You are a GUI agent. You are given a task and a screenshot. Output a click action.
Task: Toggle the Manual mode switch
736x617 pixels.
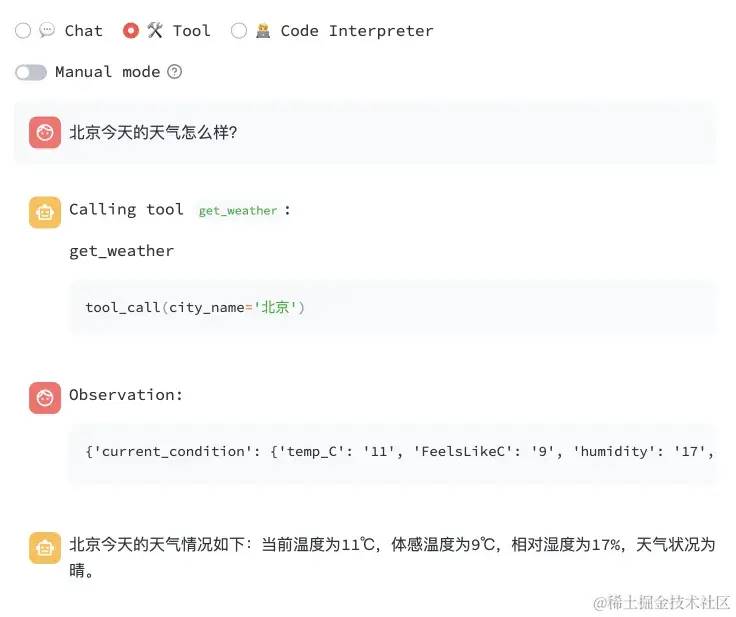(x=31, y=72)
